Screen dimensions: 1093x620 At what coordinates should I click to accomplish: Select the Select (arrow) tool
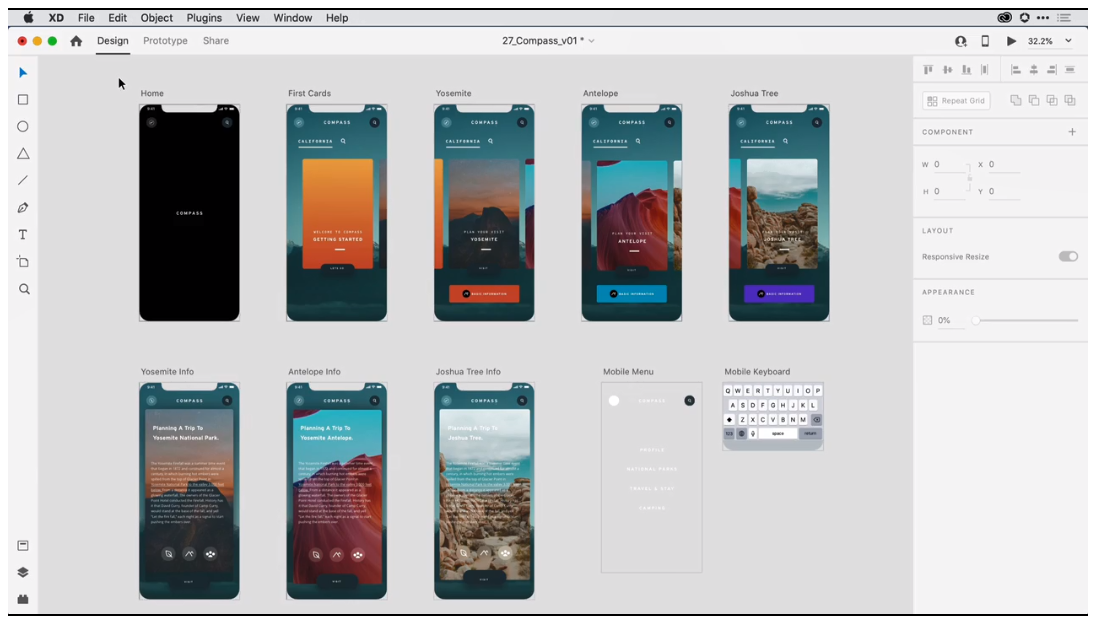coord(23,73)
